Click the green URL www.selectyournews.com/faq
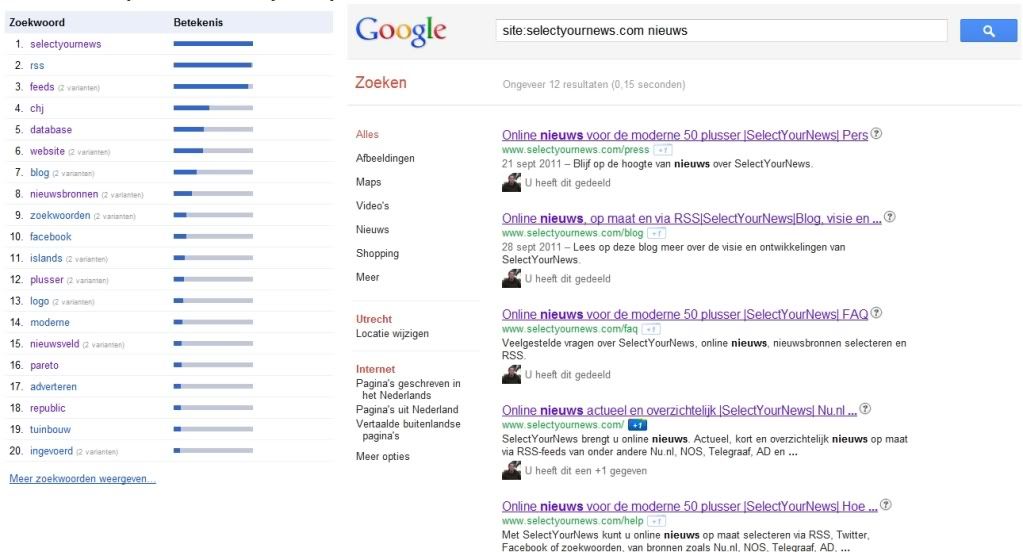This screenshot has height=552, width=1023. tap(570, 330)
